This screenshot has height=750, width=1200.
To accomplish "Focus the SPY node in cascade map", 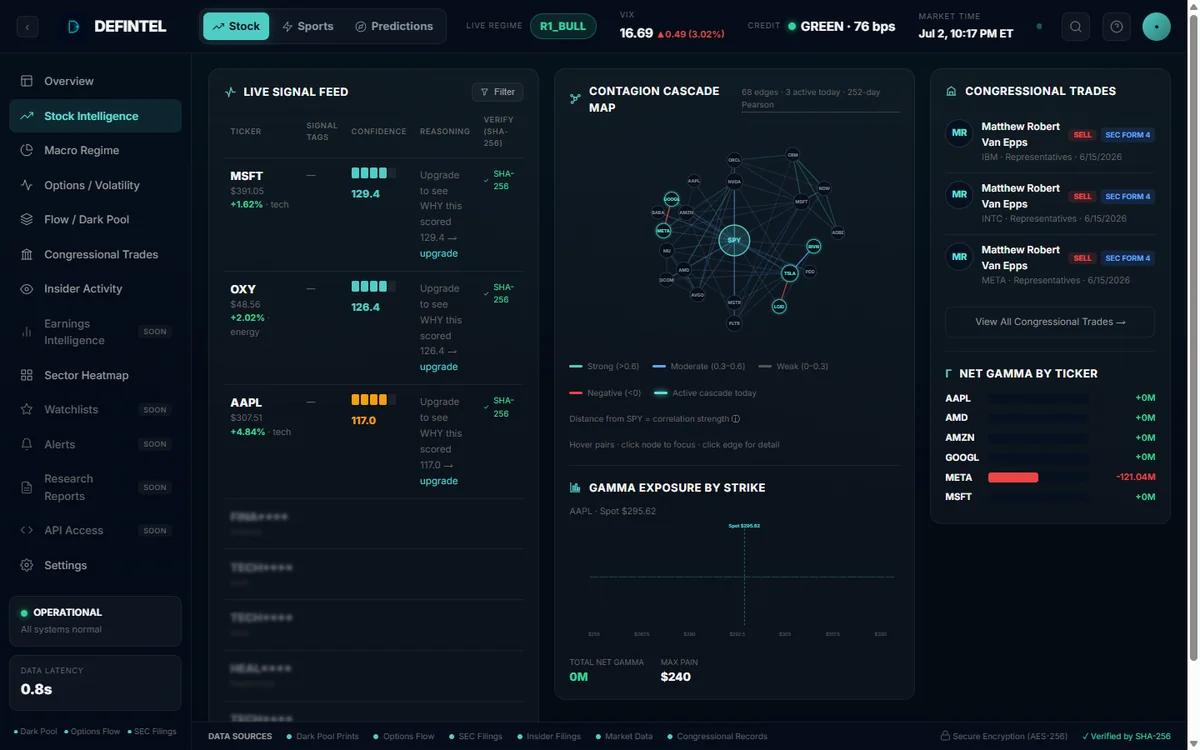I will click(734, 240).
